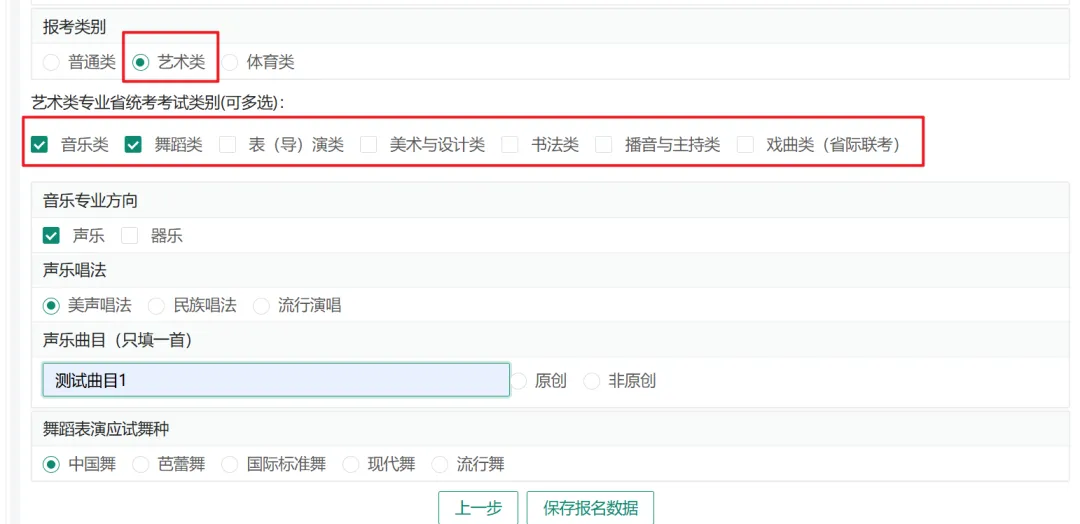Choose the 体育类 exam category
Viewport: 1080px width, 524px height.
(230, 63)
